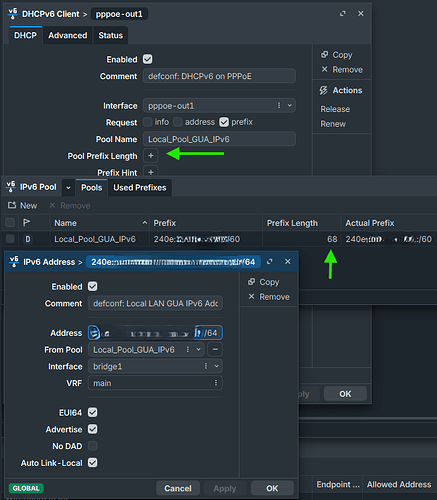
Task: Expand the Pool Prefix Length field
Action: [x=151, y=156]
